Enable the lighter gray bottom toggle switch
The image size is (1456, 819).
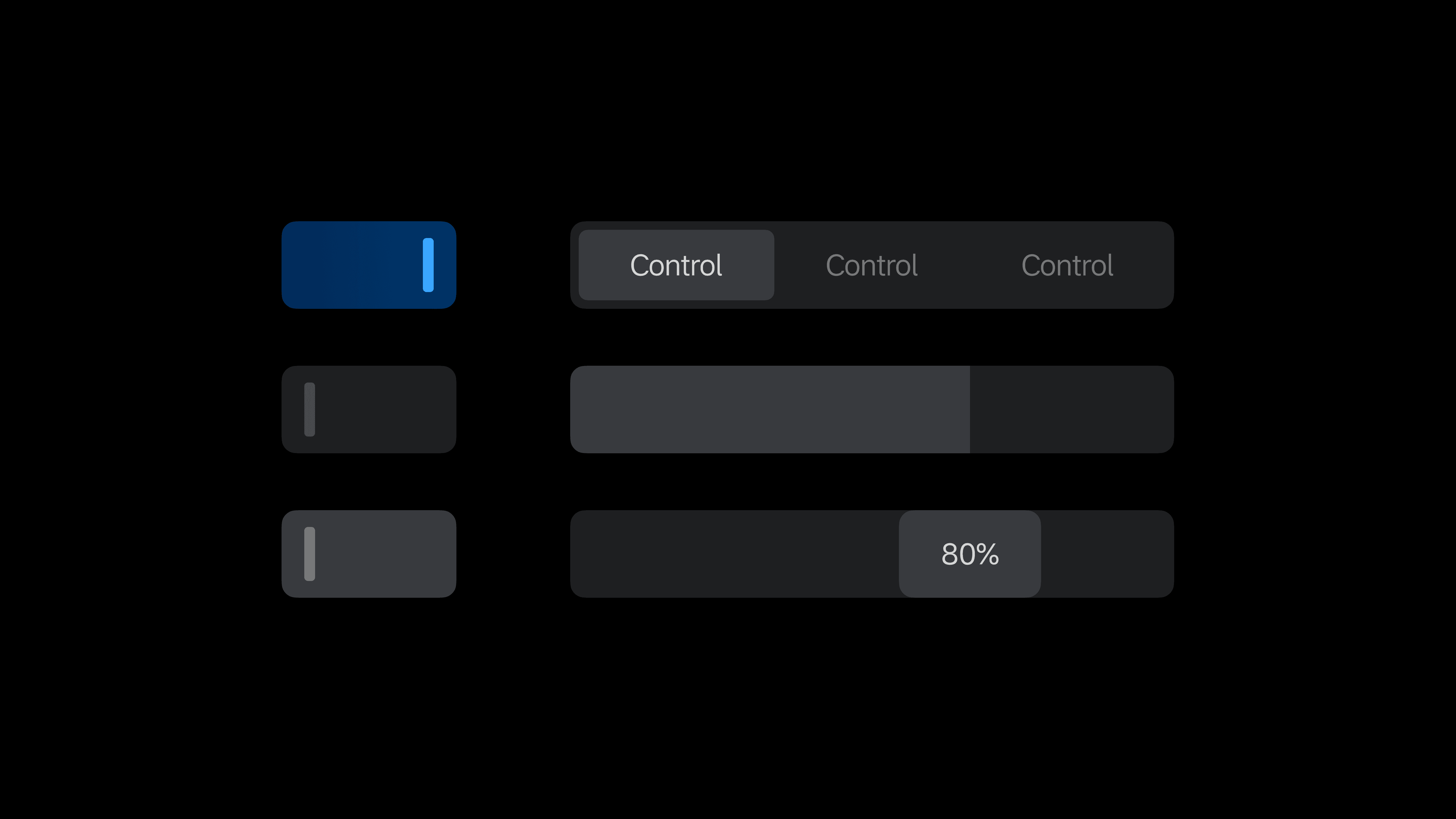pos(369,554)
